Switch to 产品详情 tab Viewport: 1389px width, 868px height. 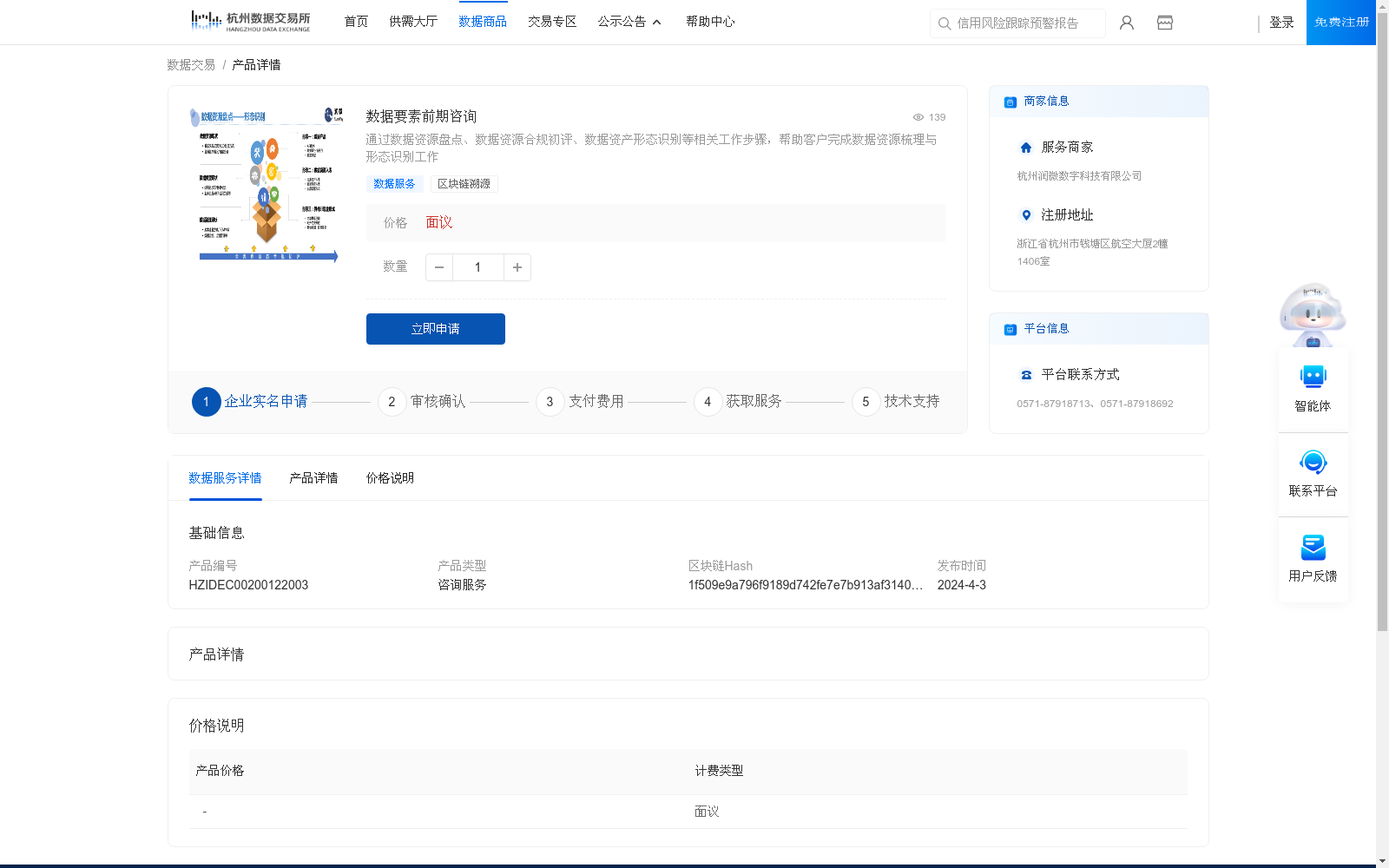[313, 478]
